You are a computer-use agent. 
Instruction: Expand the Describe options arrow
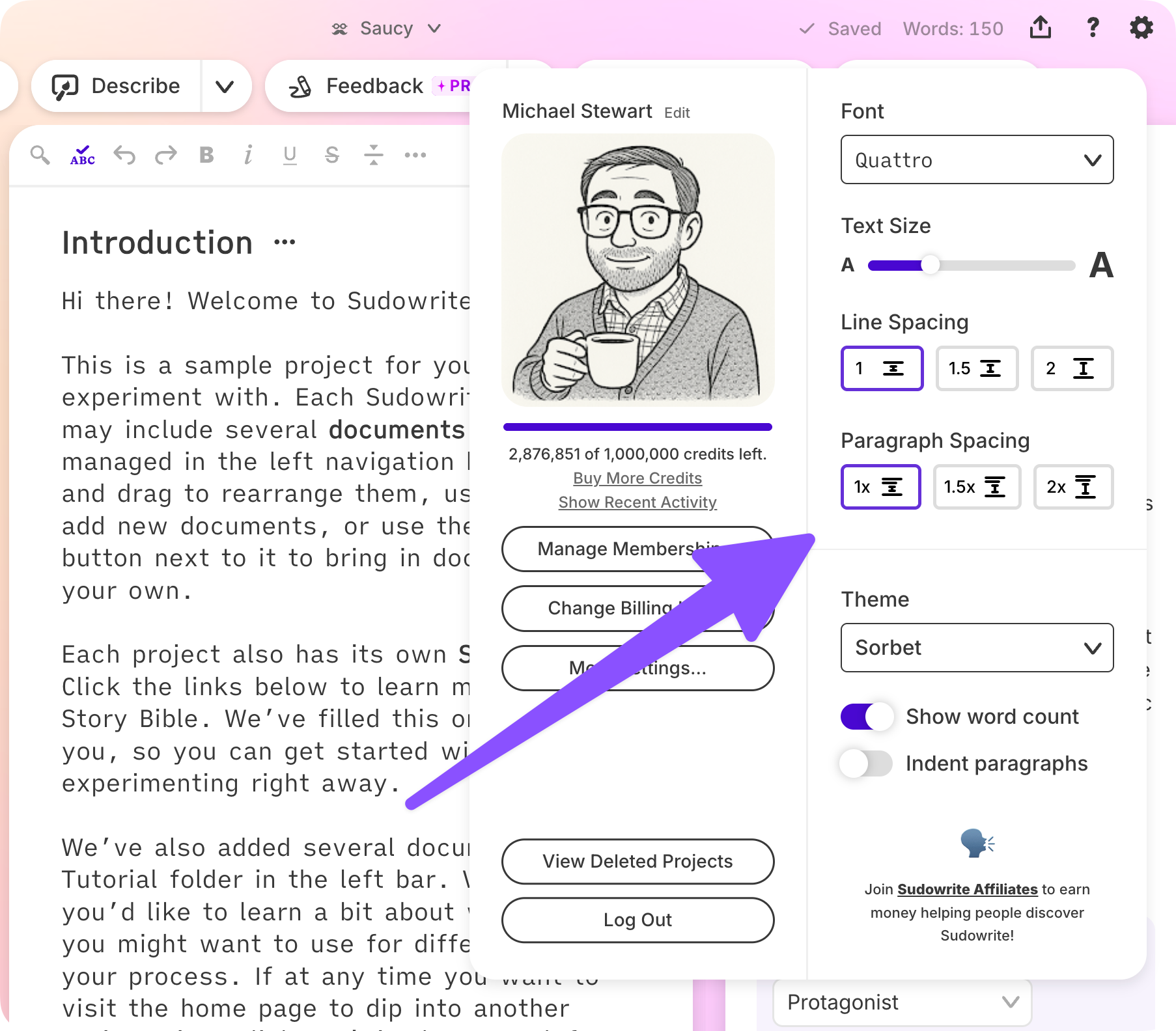click(x=225, y=86)
